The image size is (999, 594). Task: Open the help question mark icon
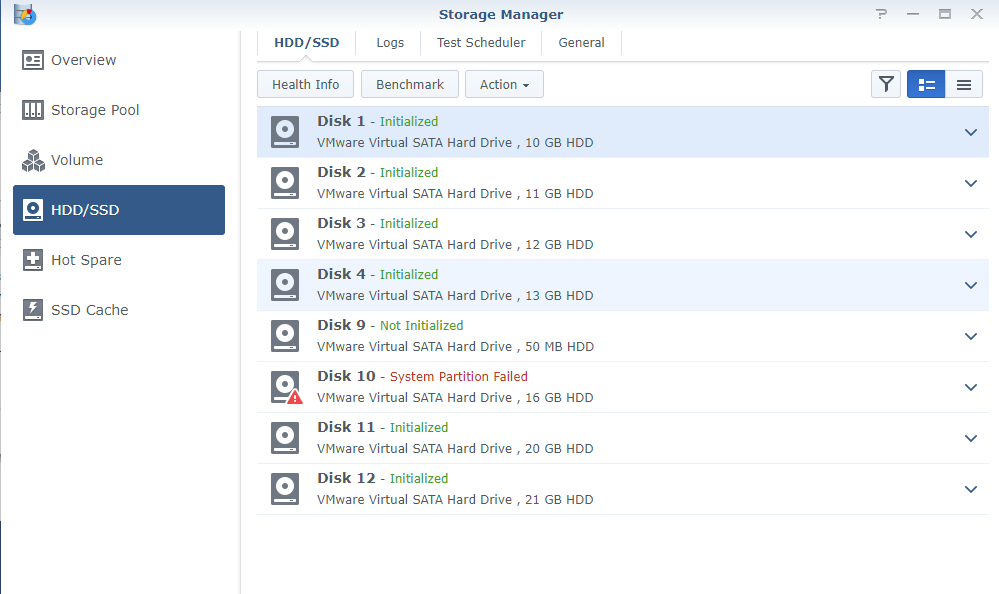pos(881,14)
